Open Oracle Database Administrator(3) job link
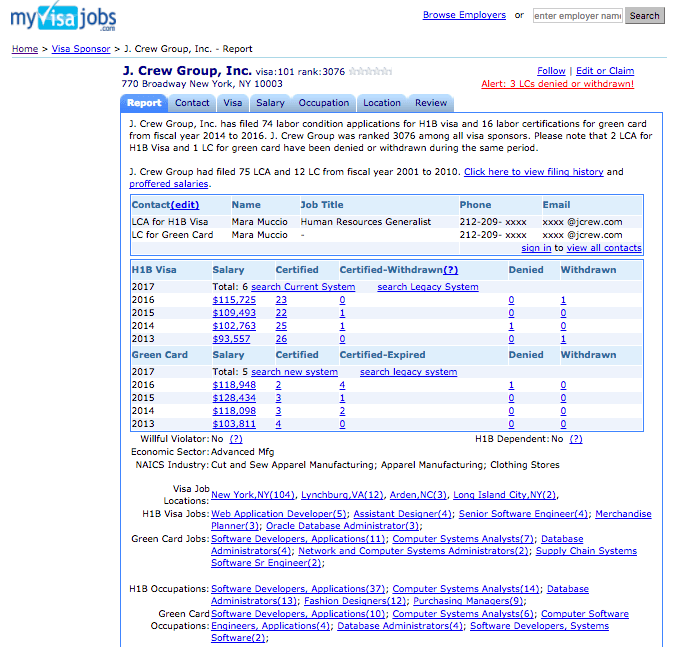The image size is (679, 647). click(x=343, y=526)
